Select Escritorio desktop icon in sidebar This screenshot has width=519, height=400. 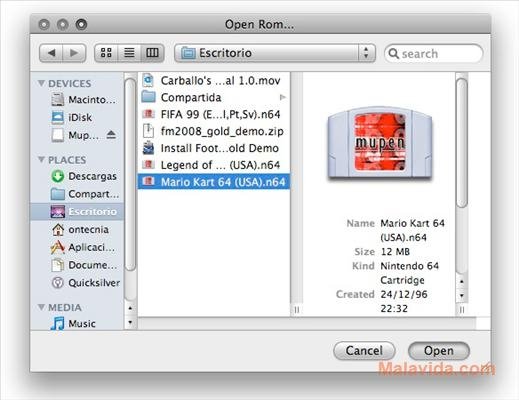click(x=58, y=211)
